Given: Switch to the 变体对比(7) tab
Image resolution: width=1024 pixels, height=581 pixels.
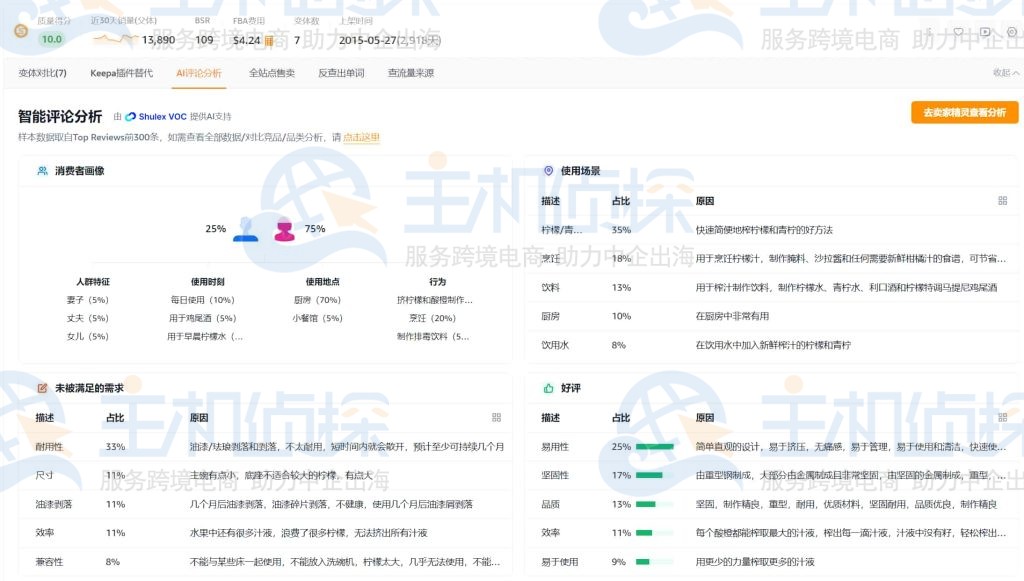Looking at the screenshot, I should click(x=43, y=72).
